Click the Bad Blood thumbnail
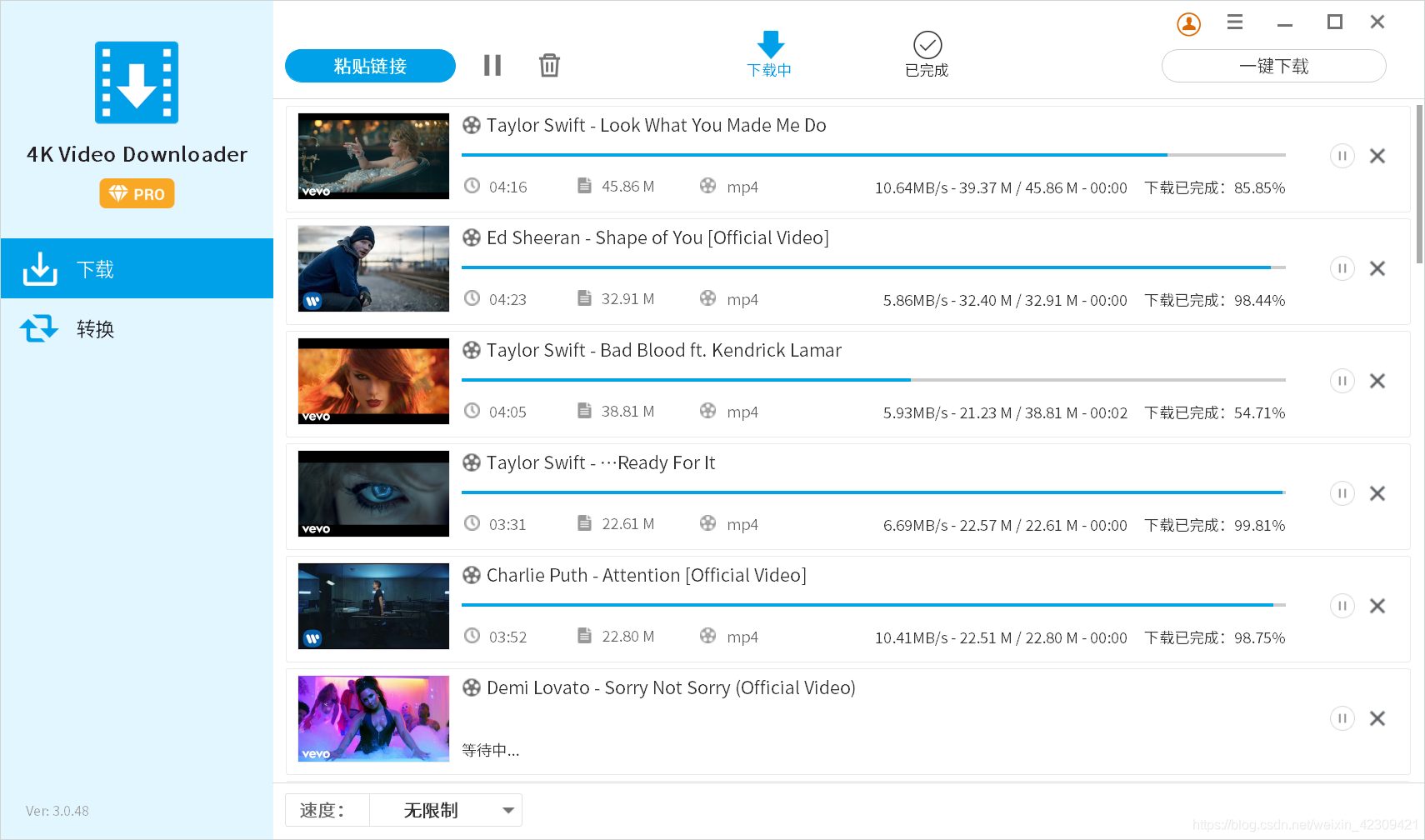 [373, 381]
